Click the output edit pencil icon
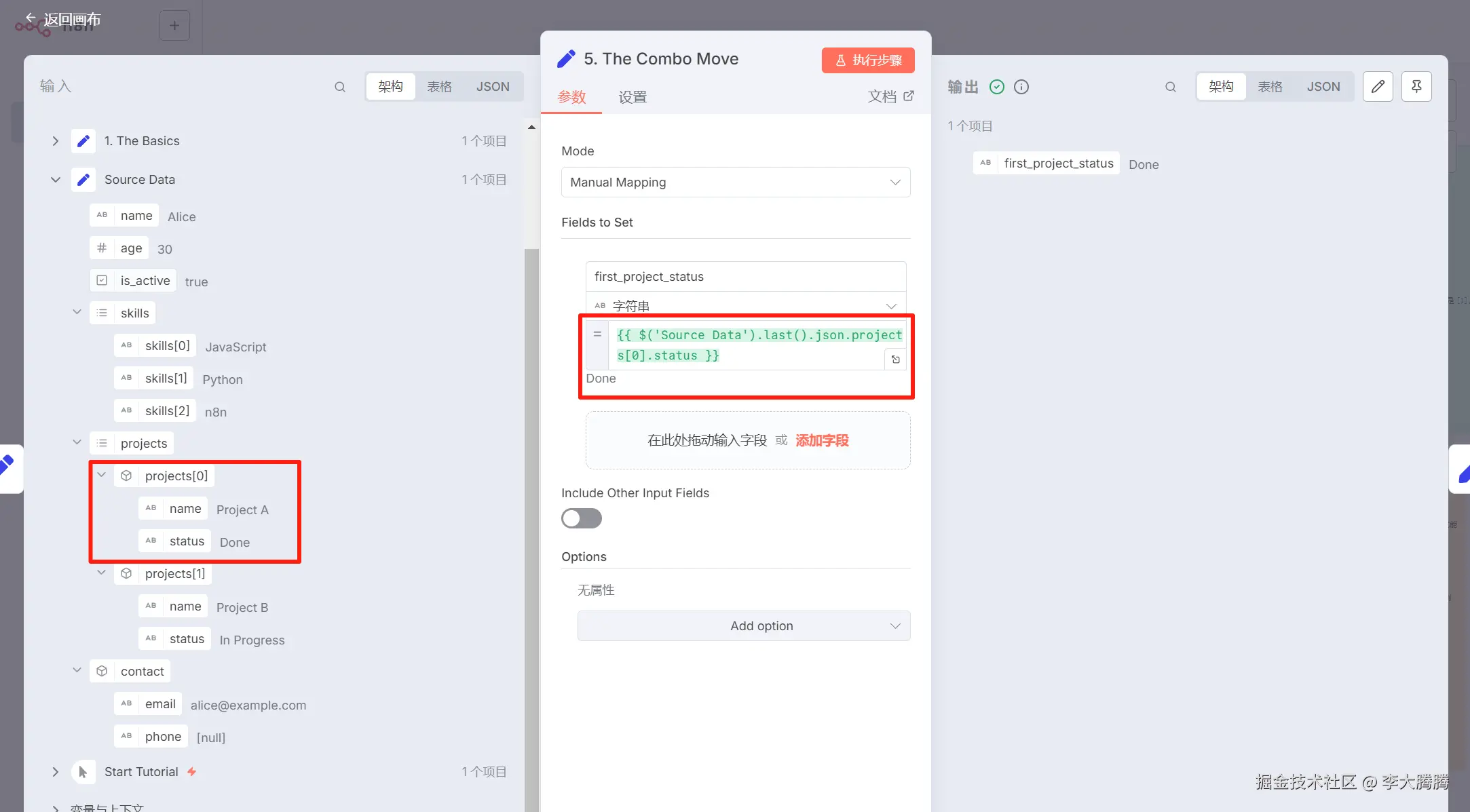 click(x=1378, y=87)
